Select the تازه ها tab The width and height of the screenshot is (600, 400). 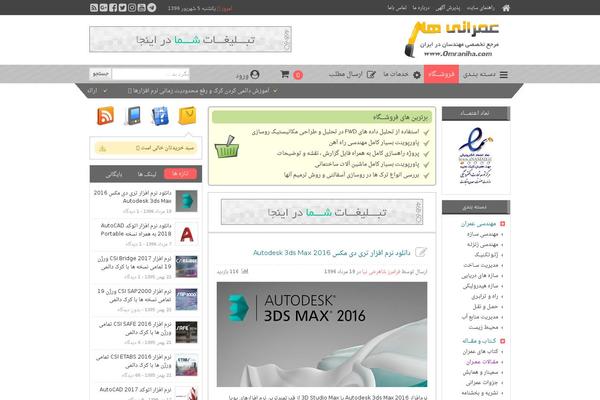pyautogui.click(x=180, y=174)
